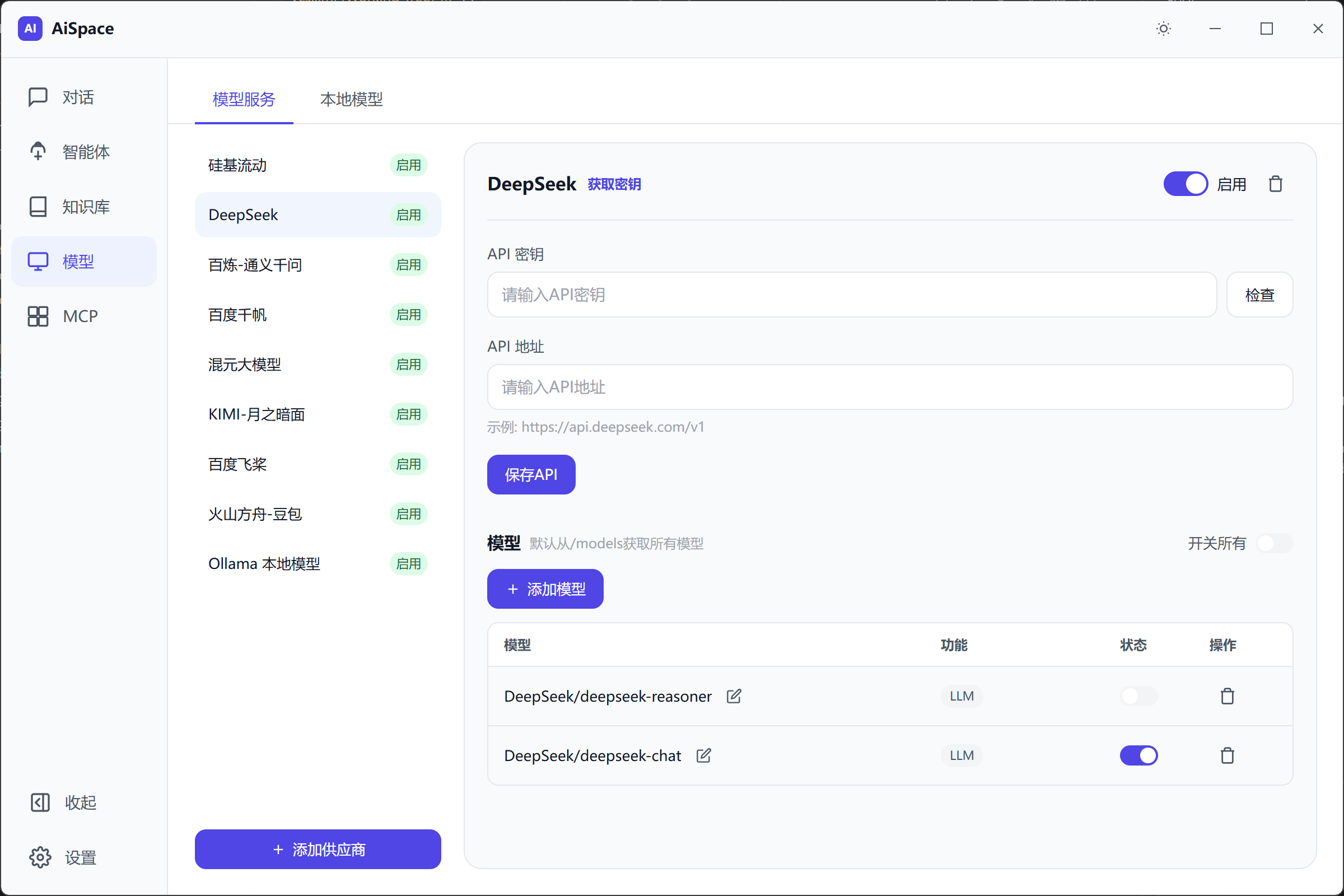The width and height of the screenshot is (1344, 896).
Task: Toggle DeepSeek provider 启用 switch
Action: [x=1186, y=184]
